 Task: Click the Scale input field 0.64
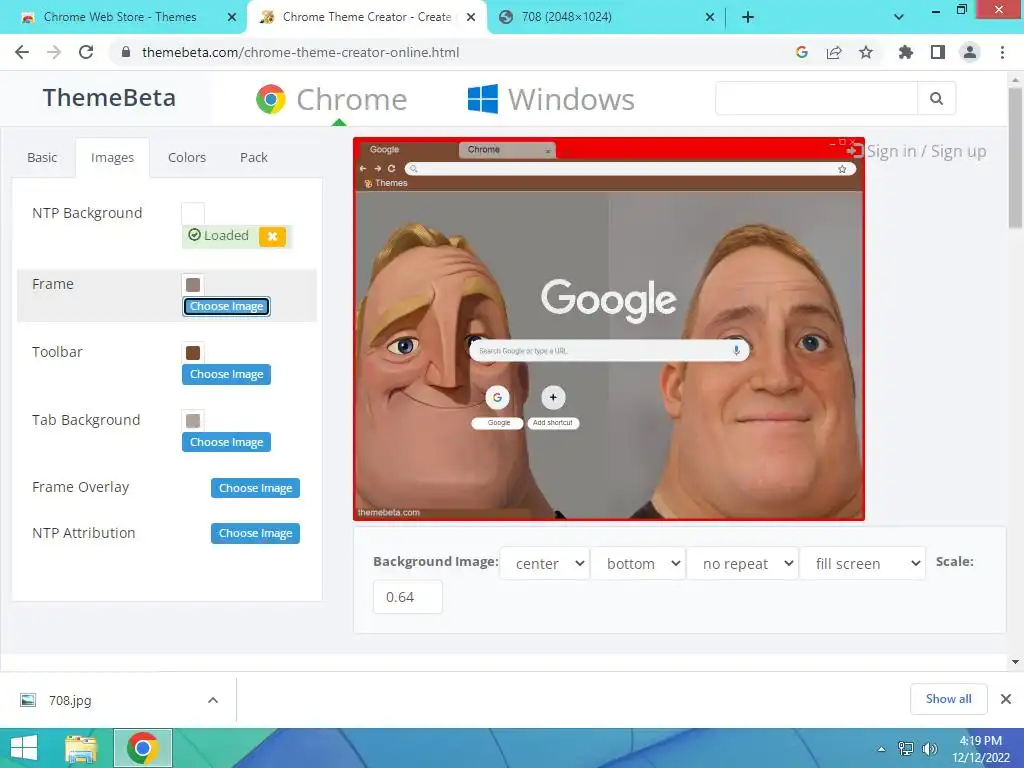[408, 597]
